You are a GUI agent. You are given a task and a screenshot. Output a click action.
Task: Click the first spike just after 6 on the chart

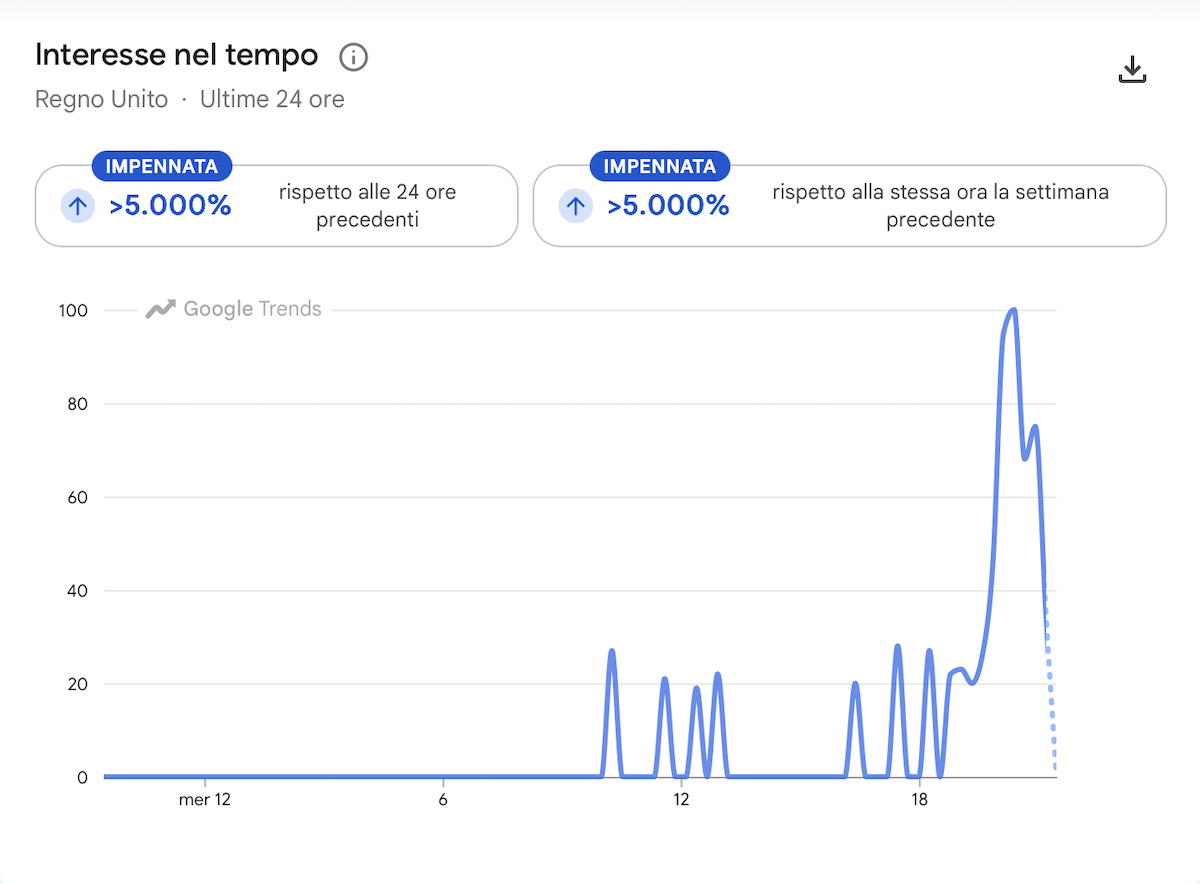(x=611, y=652)
